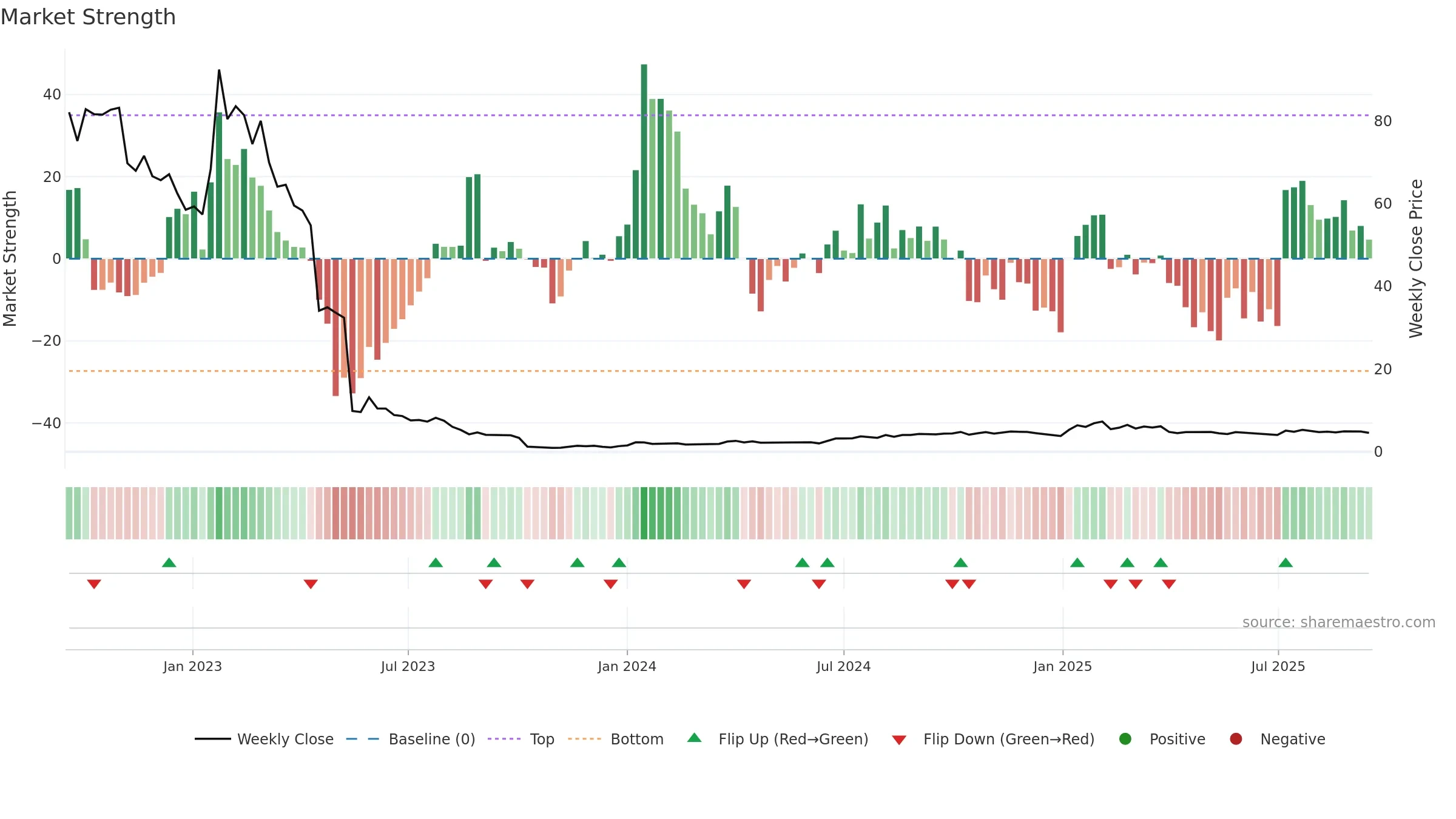Click the orange dotted Bottom legend line sample
The image size is (1456, 819).
[x=584, y=739]
